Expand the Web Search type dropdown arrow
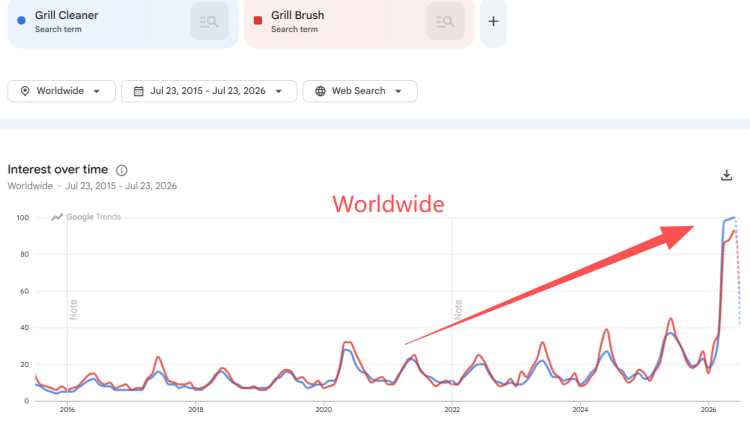Screen dimensions: 750x424 click(398, 91)
